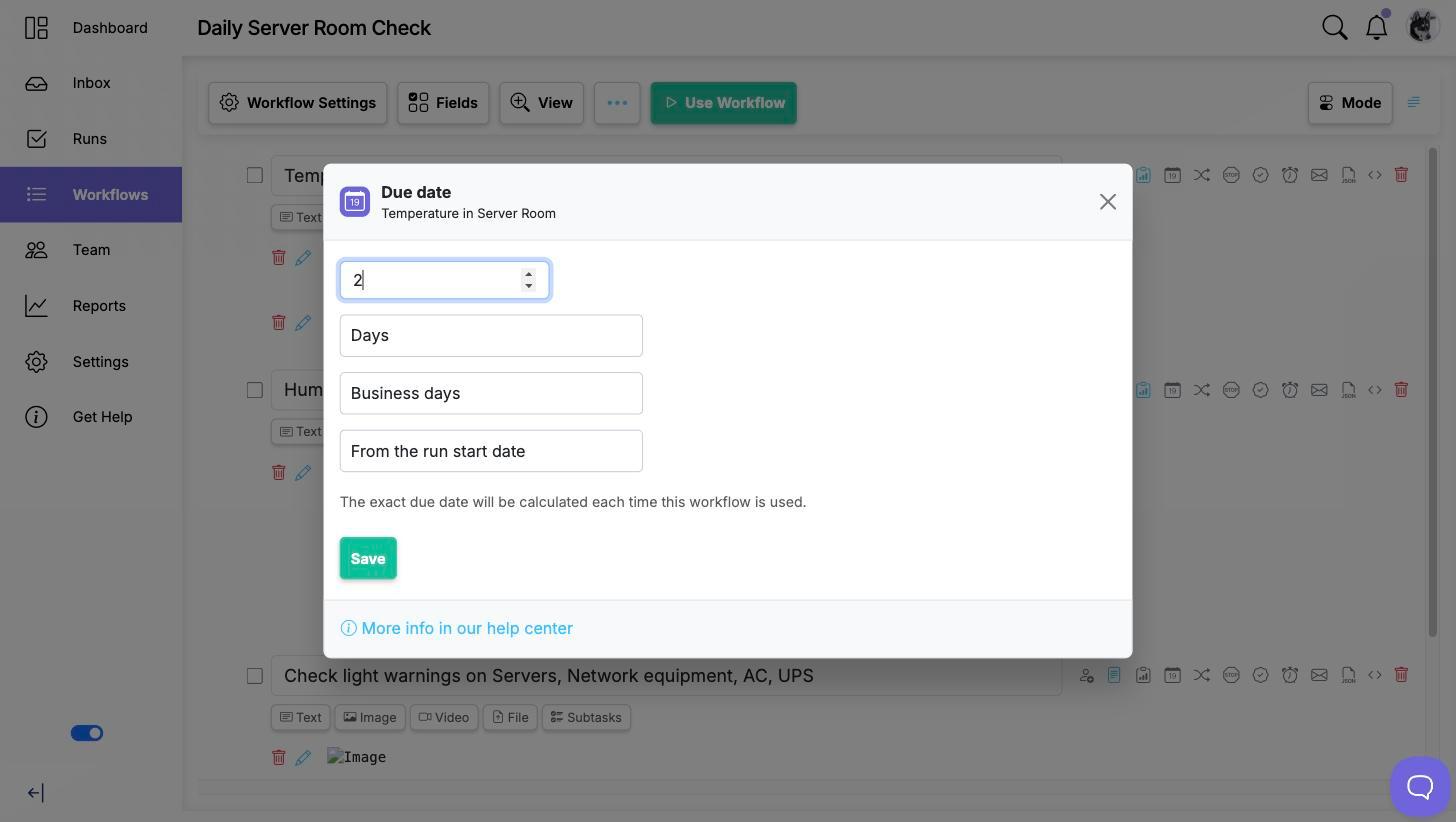Screen dimensions: 1456x822
Task: Delete the Check light warnings step
Action: [1401, 675]
